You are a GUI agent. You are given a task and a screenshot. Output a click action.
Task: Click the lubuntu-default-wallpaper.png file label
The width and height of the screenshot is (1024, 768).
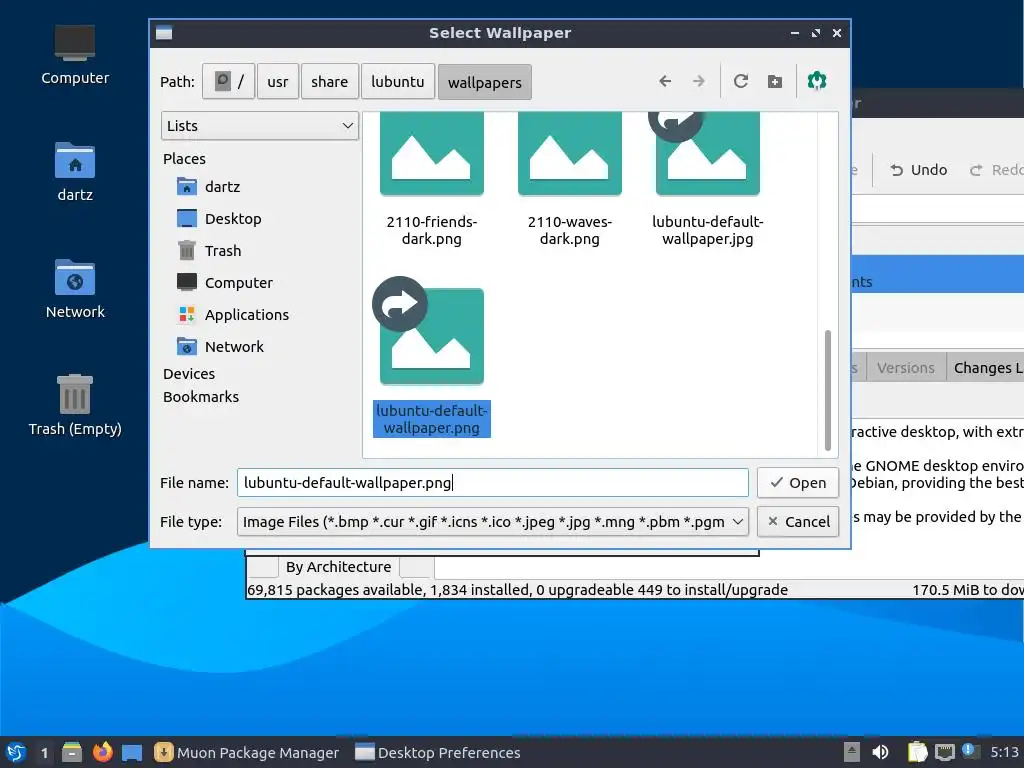tap(432, 419)
